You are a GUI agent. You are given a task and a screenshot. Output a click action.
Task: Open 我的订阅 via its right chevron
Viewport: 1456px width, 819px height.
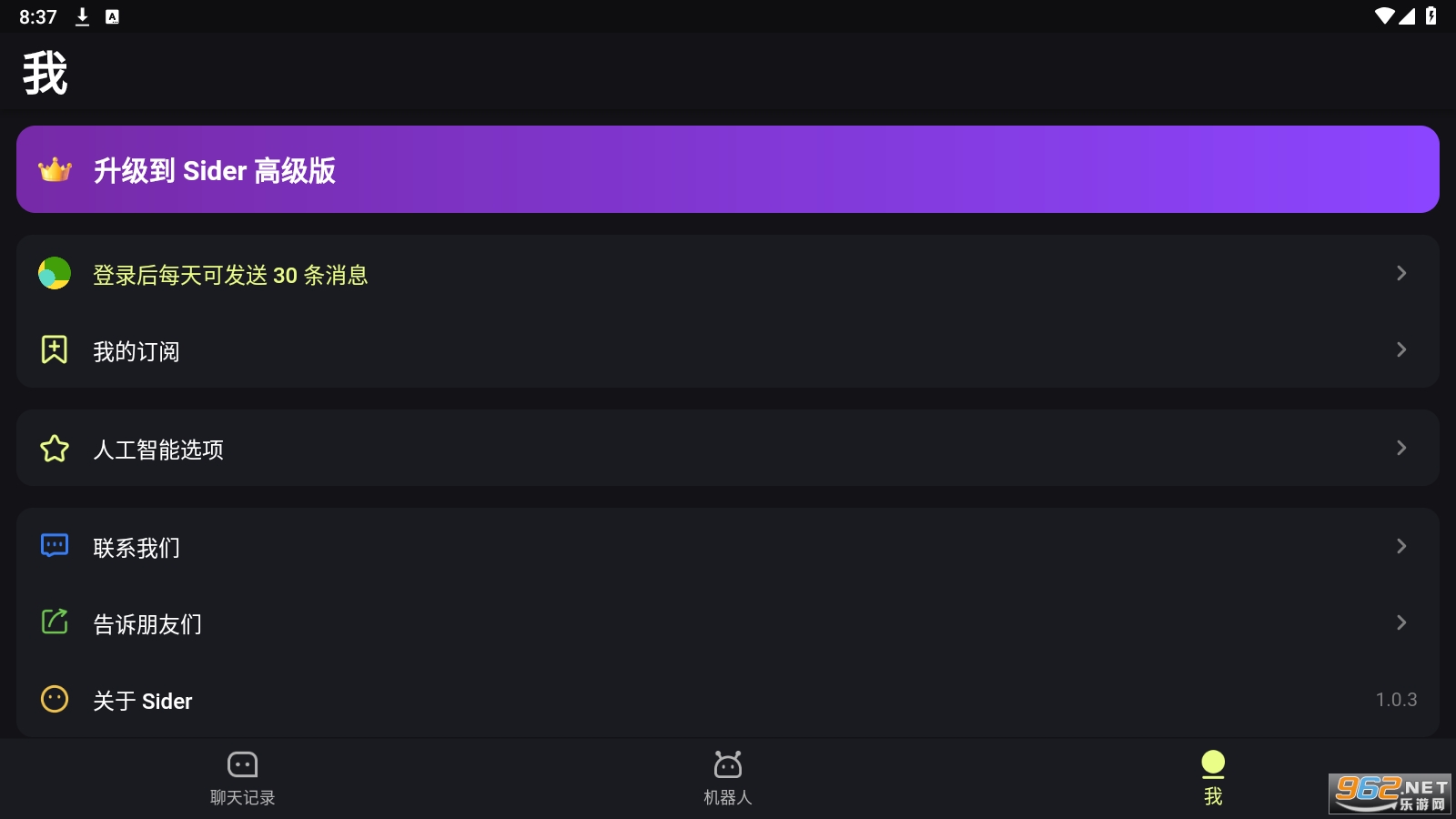[1400, 349]
